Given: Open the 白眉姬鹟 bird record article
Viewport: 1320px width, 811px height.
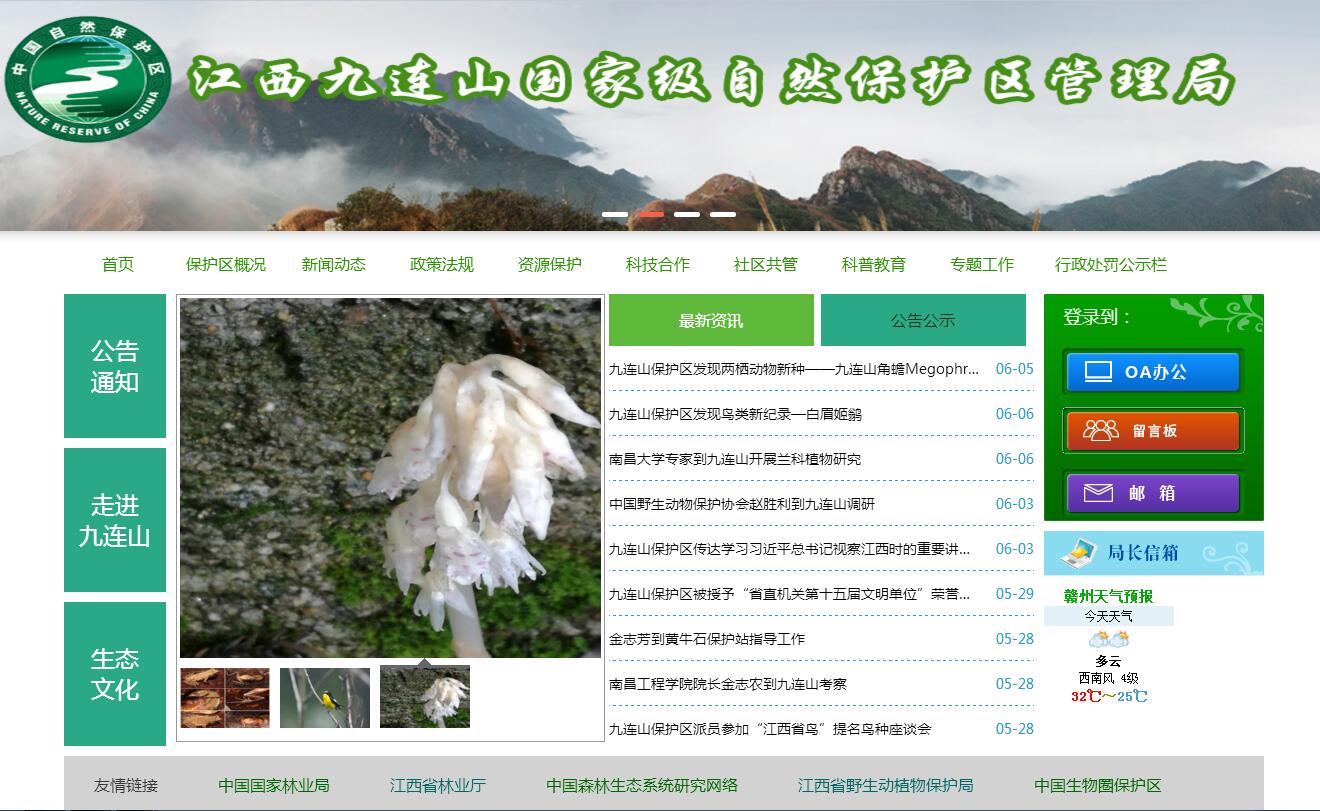Looking at the screenshot, I should tap(735, 414).
